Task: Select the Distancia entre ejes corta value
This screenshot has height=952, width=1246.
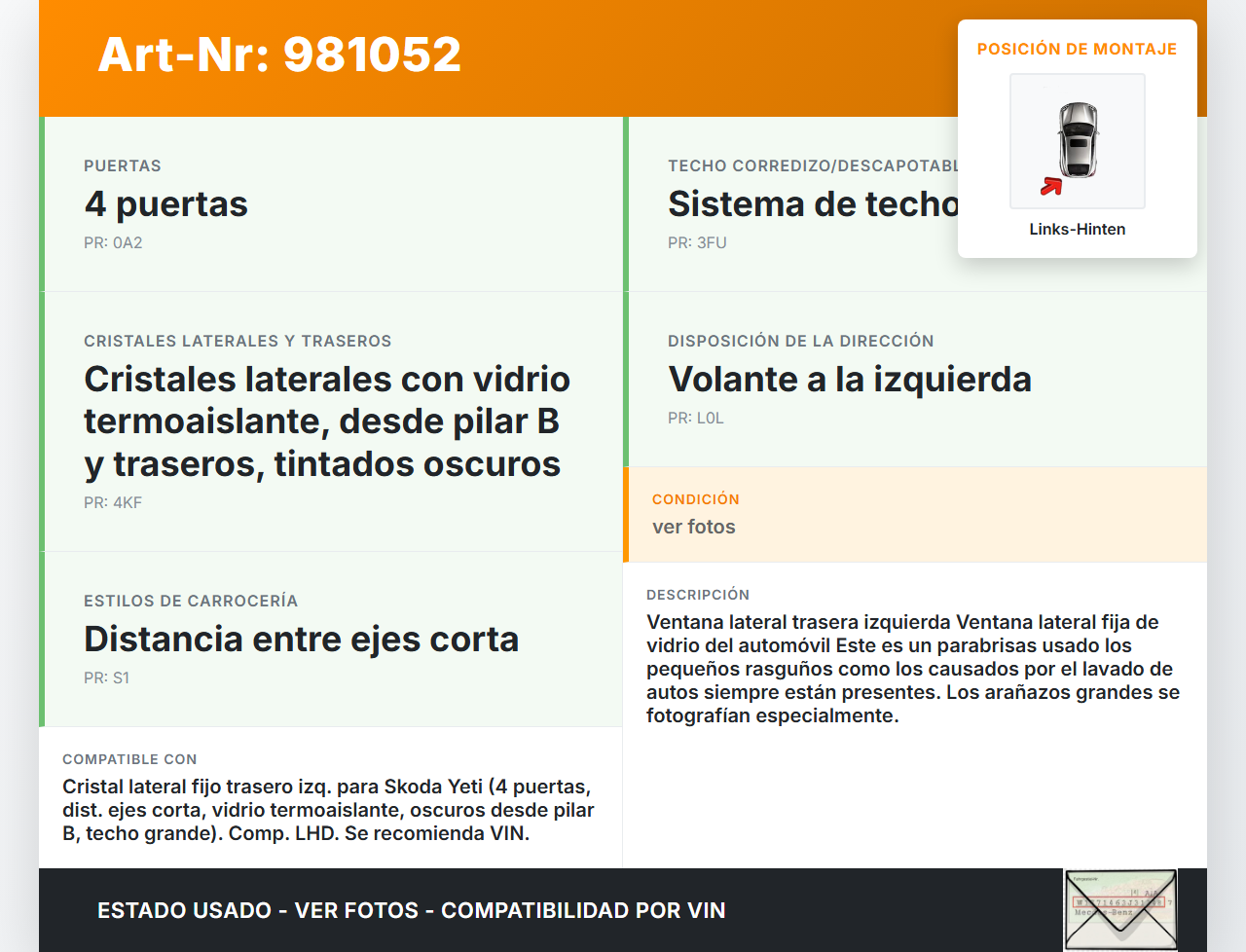Action: click(302, 640)
